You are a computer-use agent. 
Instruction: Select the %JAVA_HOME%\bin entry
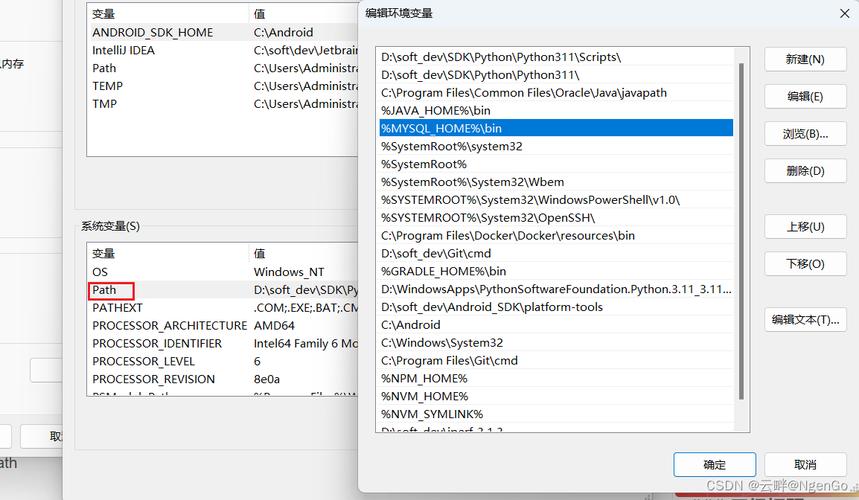coord(556,110)
